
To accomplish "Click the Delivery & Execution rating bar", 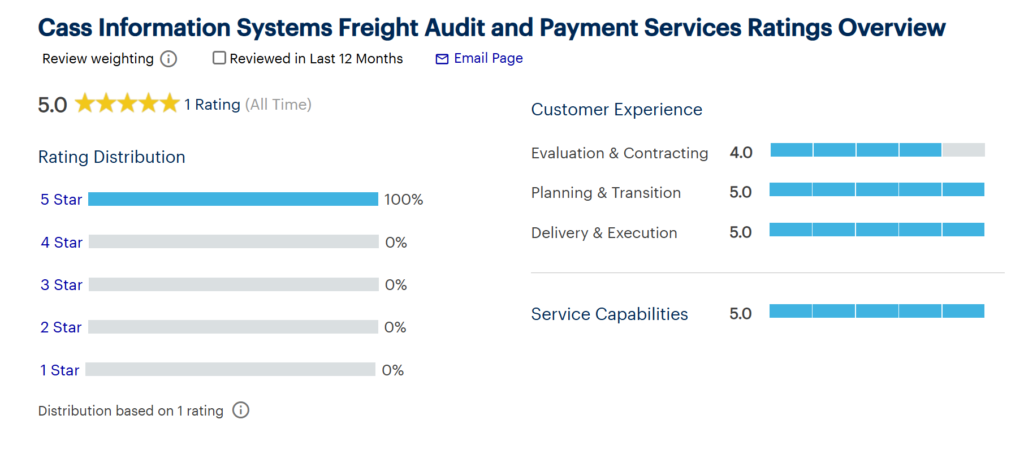I will (x=877, y=230).
